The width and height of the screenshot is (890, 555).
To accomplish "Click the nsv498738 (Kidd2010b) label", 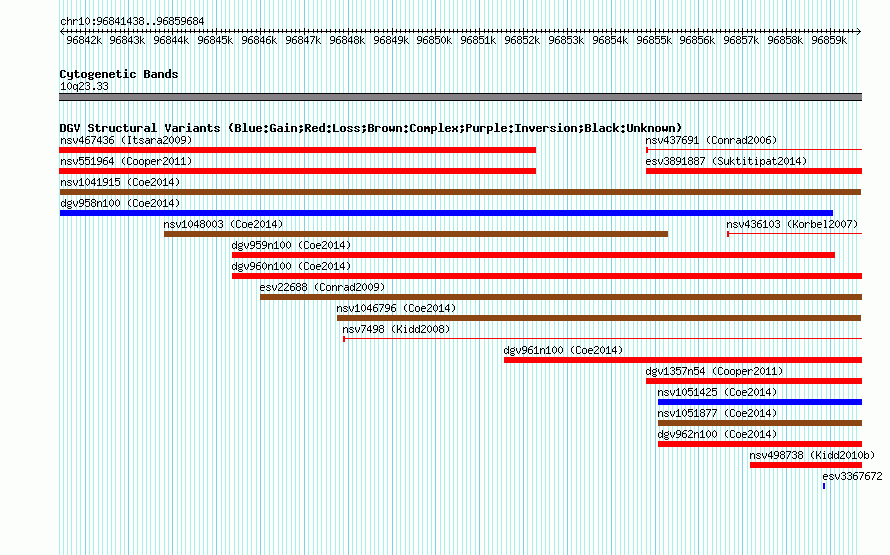I will (812, 455).
